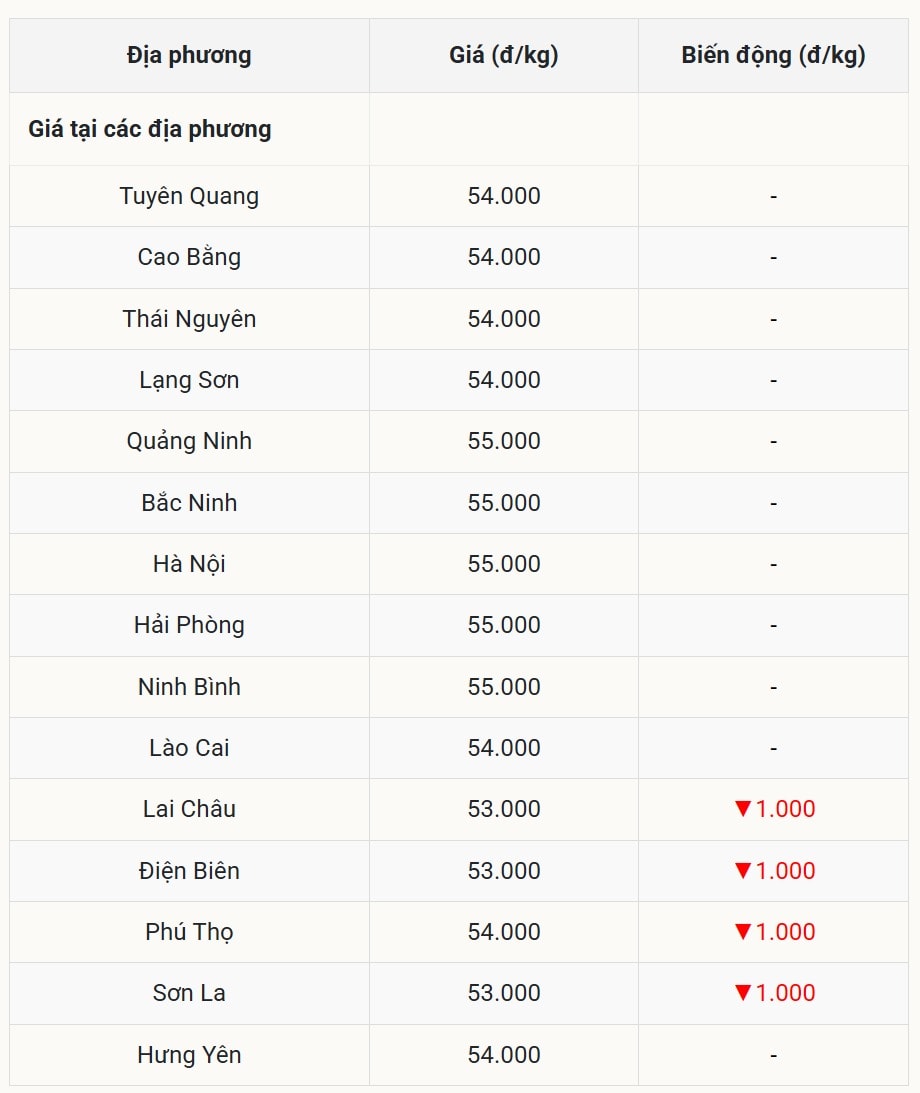This screenshot has width=920, height=1093.
Task: Select the Bắc Ninh location cell
Action: click(x=189, y=502)
